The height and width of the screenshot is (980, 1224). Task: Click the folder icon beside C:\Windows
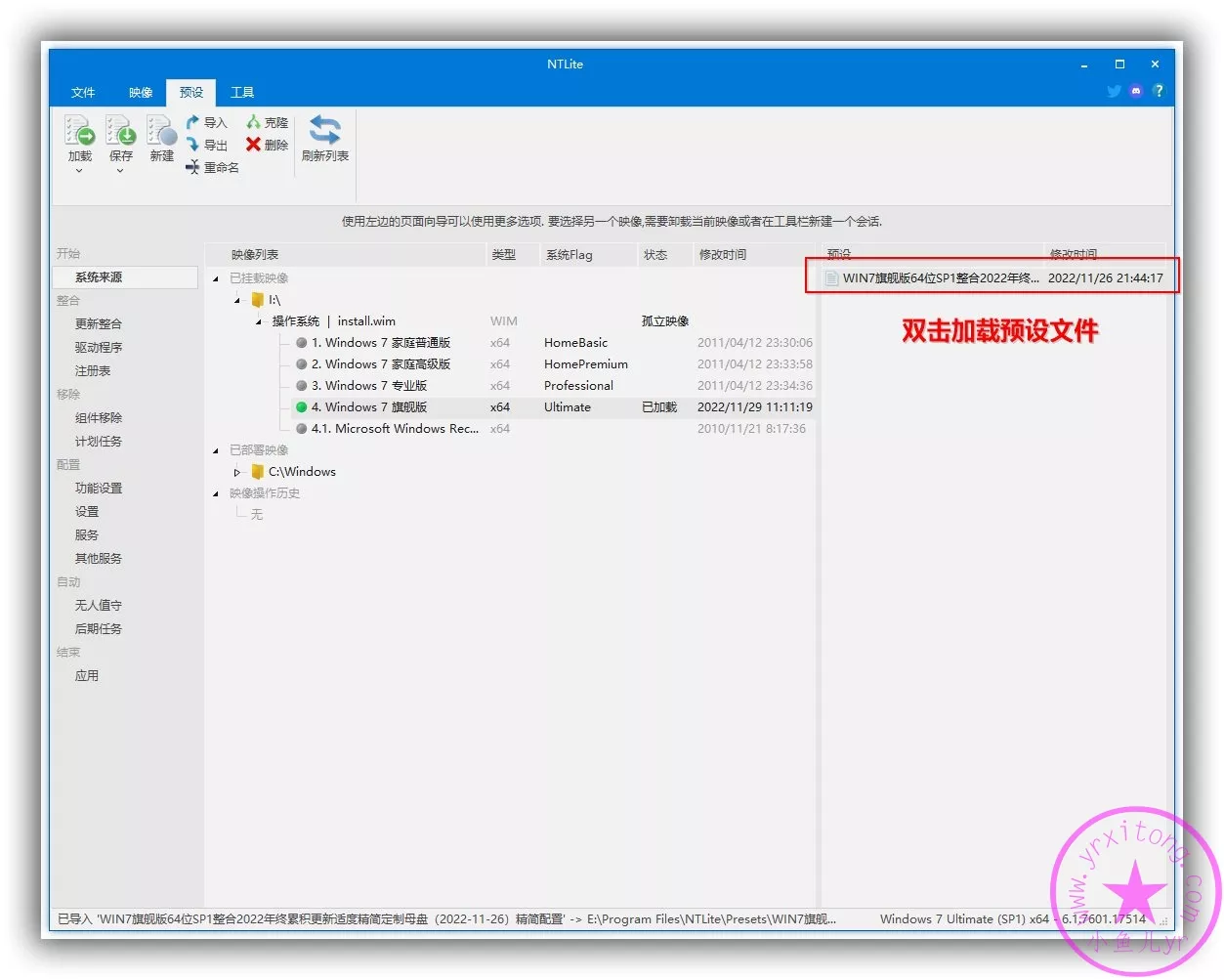tap(258, 472)
